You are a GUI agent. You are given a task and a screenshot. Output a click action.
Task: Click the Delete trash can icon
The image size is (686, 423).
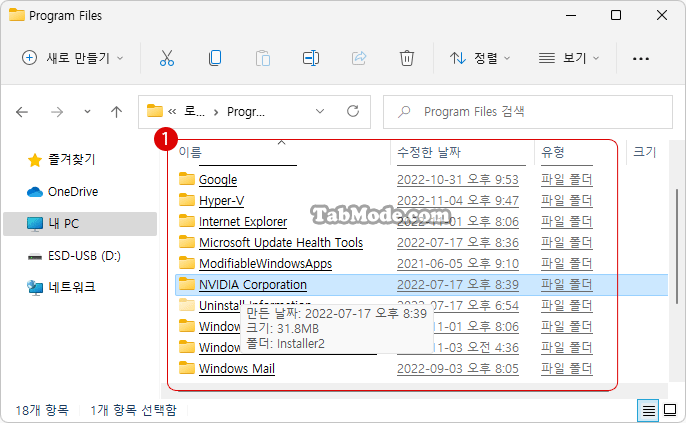[406, 58]
